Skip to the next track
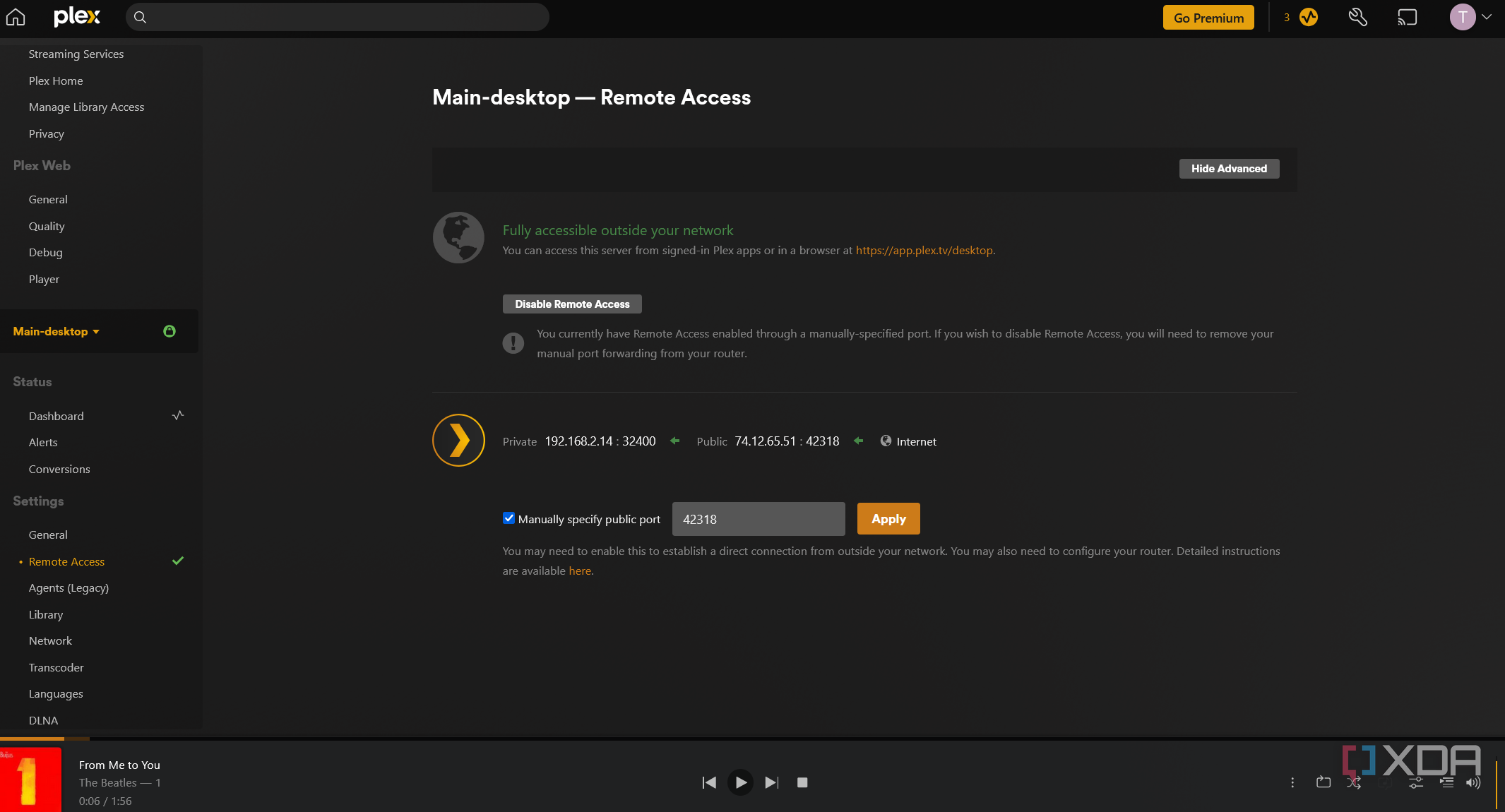 pyautogui.click(x=771, y=782)
